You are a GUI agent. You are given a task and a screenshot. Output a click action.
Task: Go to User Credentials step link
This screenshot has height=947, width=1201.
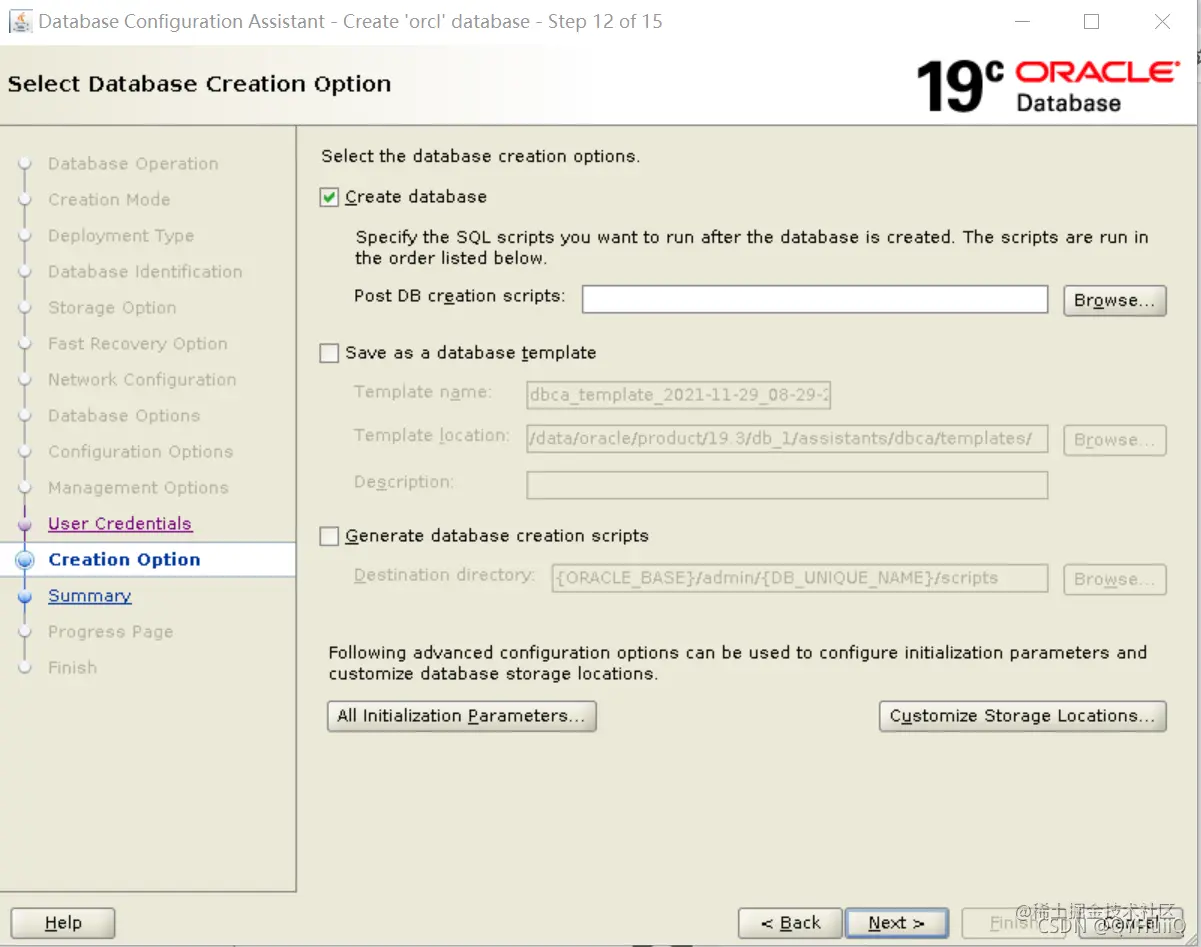pos(120,524)
